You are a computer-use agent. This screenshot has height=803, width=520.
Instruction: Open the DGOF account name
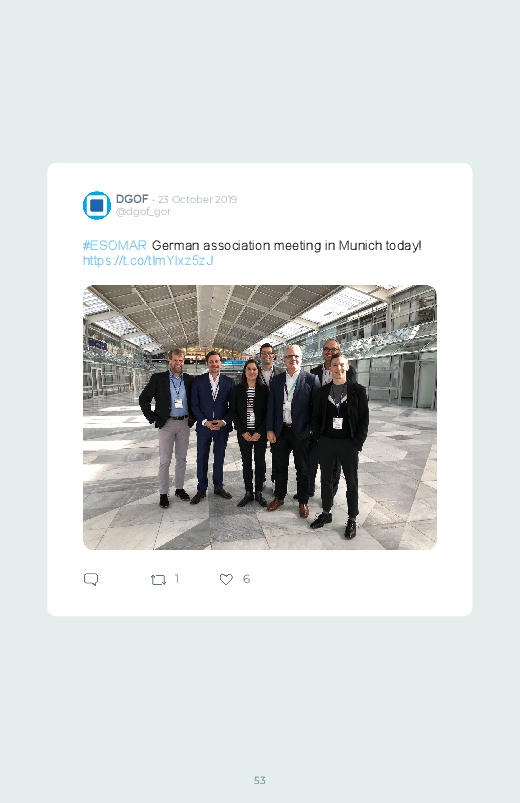(x=132, y=199)
